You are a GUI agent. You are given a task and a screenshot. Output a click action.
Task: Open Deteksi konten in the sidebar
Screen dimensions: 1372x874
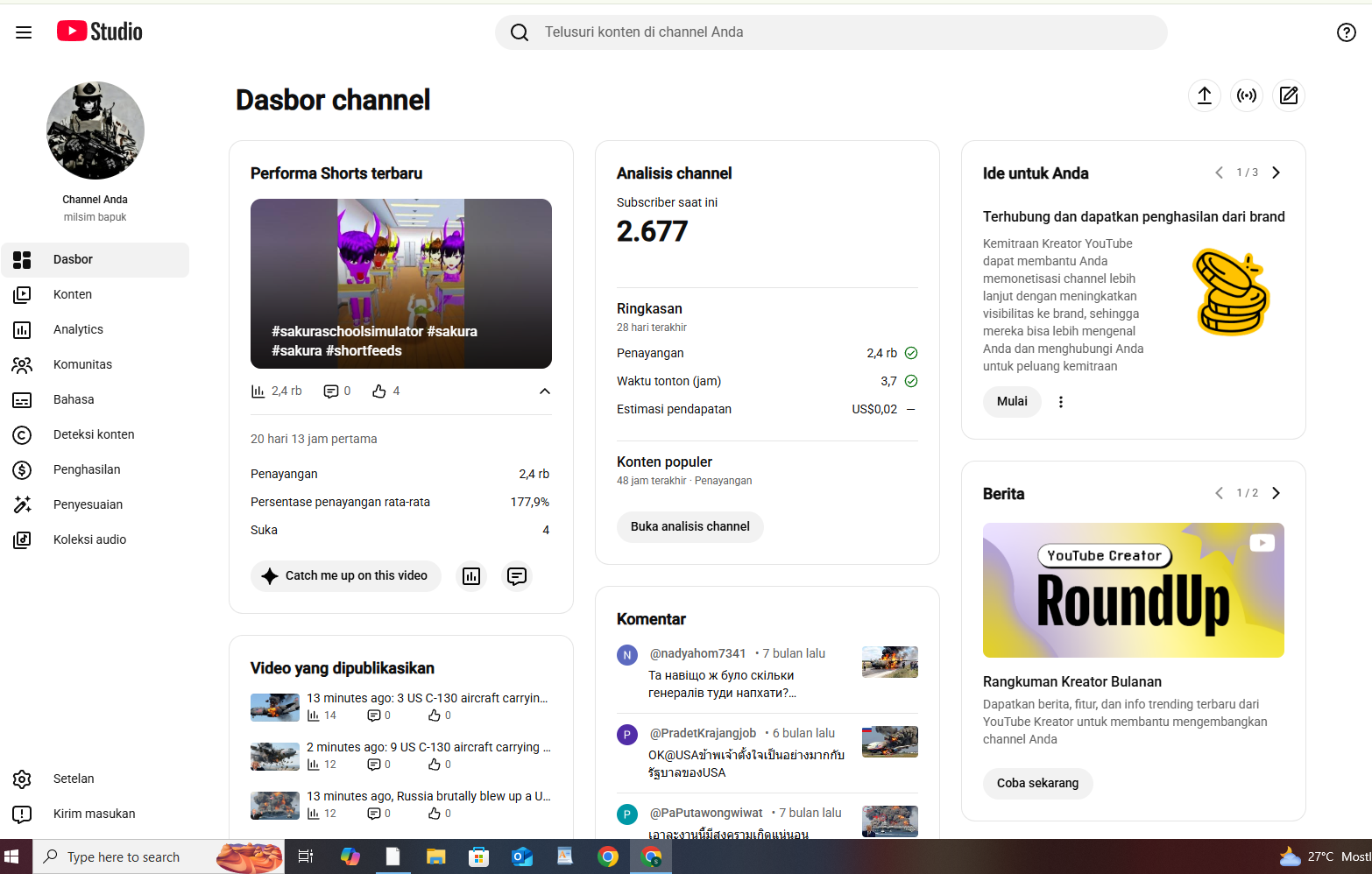95,435
